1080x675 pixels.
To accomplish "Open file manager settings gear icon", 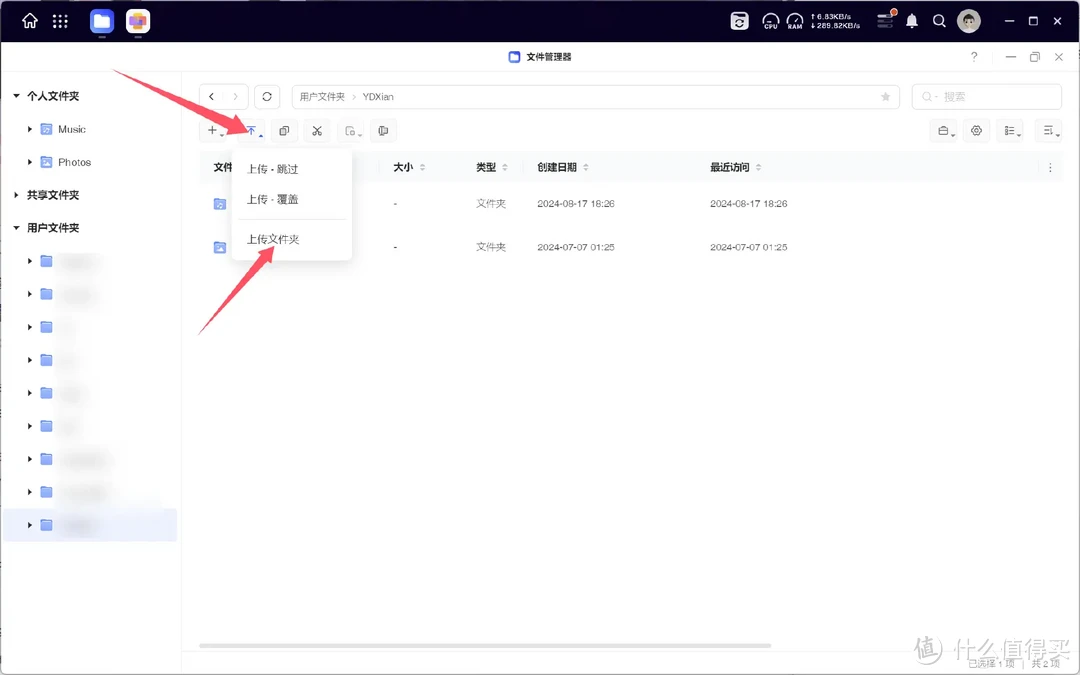I will pyautogui.click(x=976, y=131).
